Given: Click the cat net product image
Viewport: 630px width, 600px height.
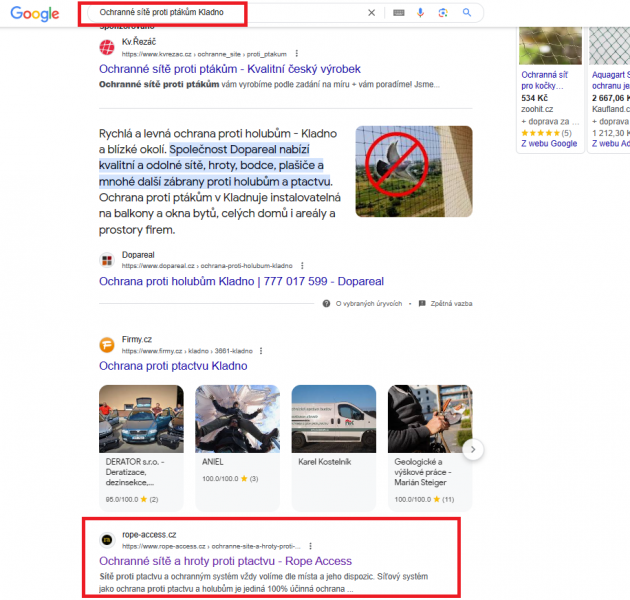Looking at the screenshot, I should coord(550,45).
